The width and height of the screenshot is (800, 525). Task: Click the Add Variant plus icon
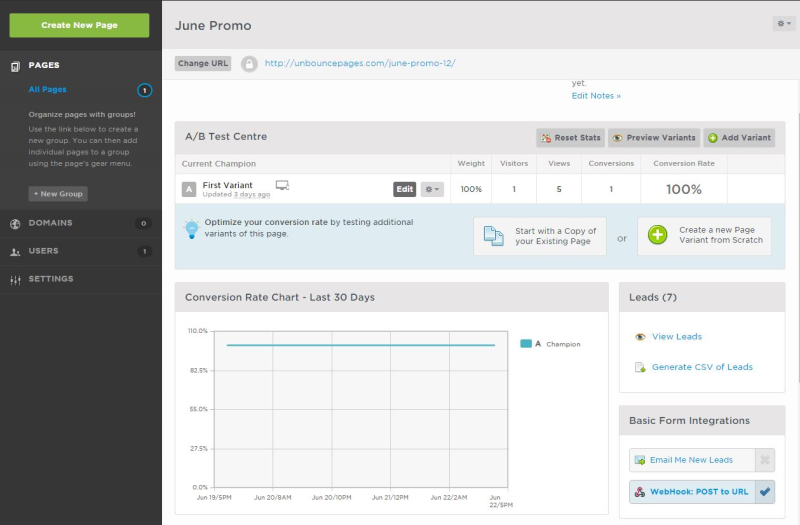[713, 138]
